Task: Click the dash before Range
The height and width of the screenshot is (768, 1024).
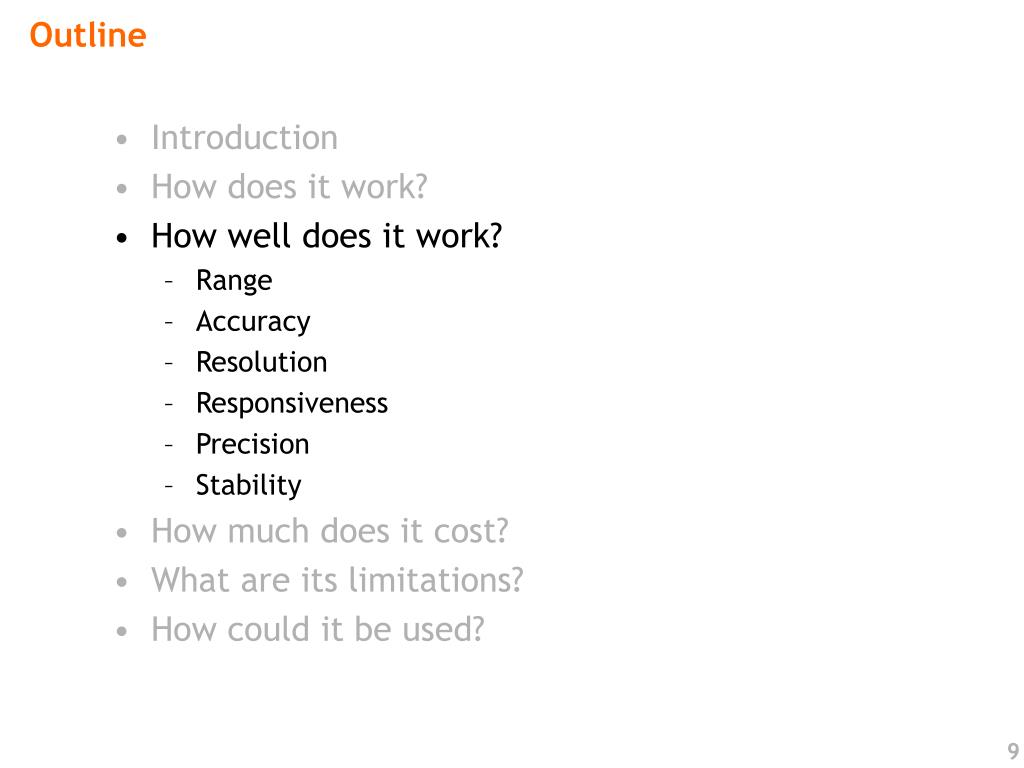Action: (x=169, y=282)
